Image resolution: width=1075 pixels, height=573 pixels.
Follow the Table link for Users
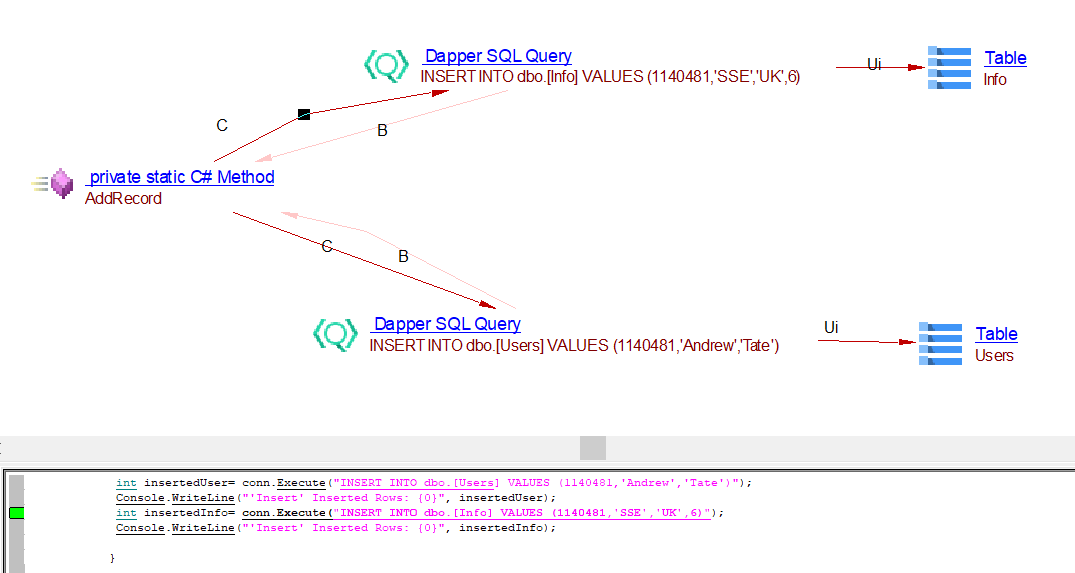point(996,334)
